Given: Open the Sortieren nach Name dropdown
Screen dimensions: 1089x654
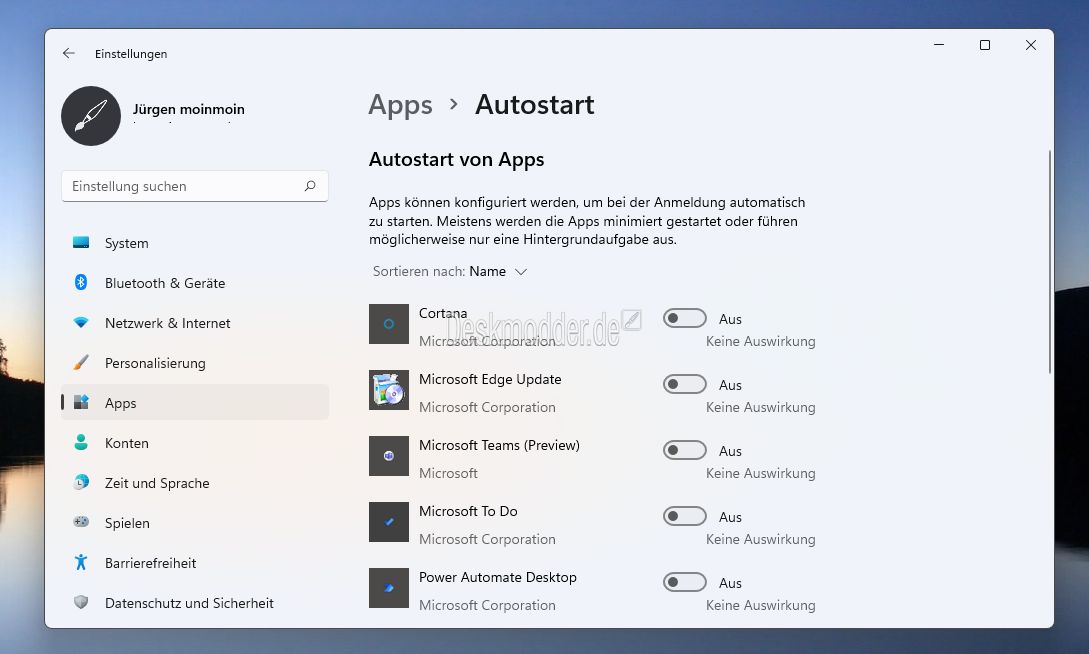Looking at the screenshot, I should coord(450,271).
